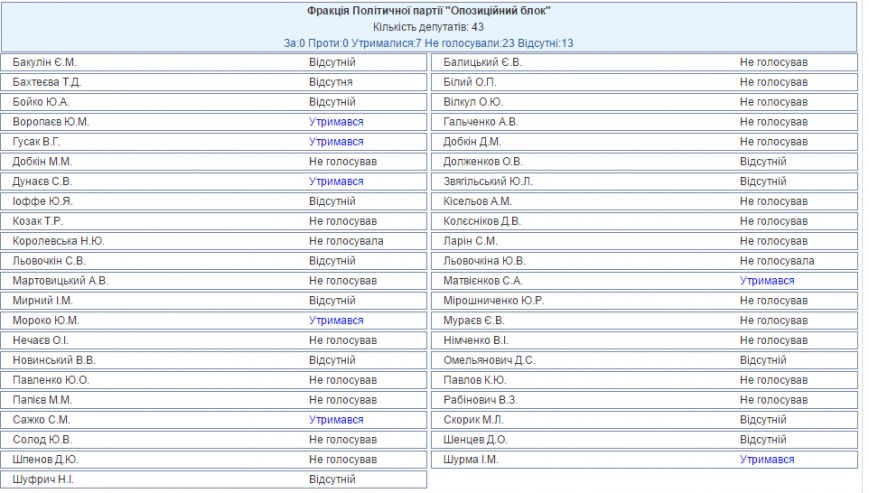The image size is (869, 493).
Task: Select the name Мороко Ю.М.
Action: point(46,321)
